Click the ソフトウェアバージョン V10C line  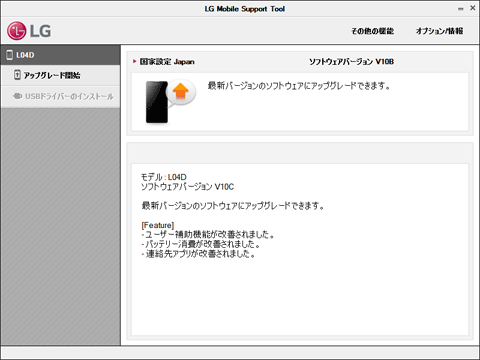point(187,187)
